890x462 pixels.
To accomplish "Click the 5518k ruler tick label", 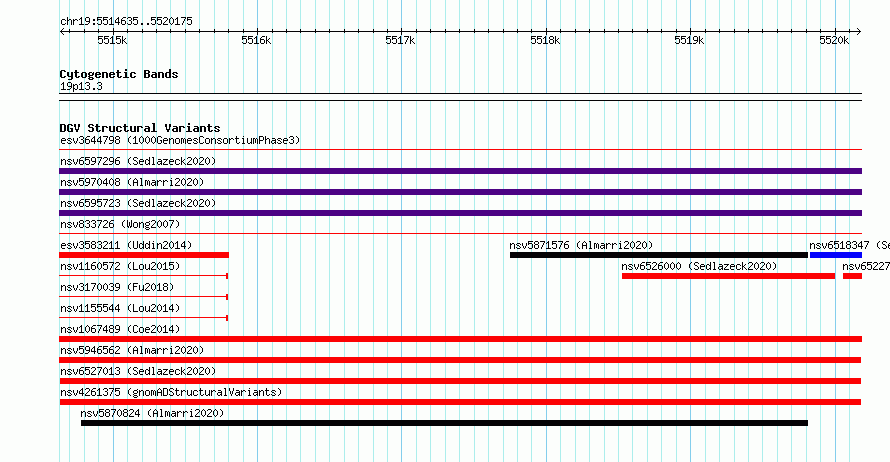I will click(x=545, y=40).
